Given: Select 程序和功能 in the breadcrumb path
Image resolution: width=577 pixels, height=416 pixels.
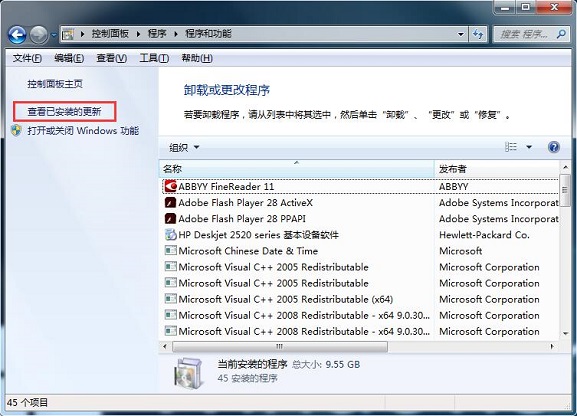Looking at the screenshot, I should 208,34.
